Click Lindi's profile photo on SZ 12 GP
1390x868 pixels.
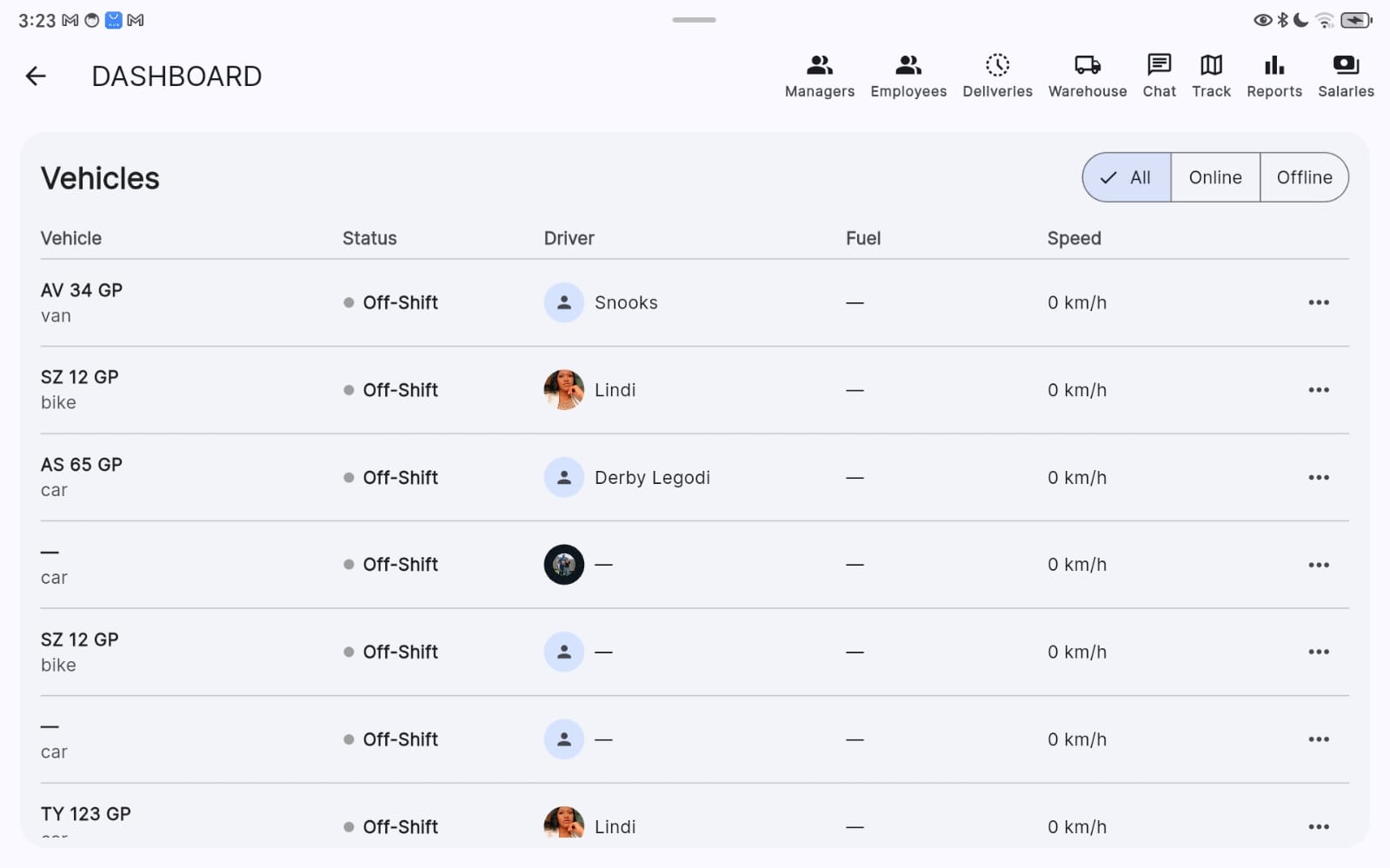pyautogui.click(x=564, y=390)
